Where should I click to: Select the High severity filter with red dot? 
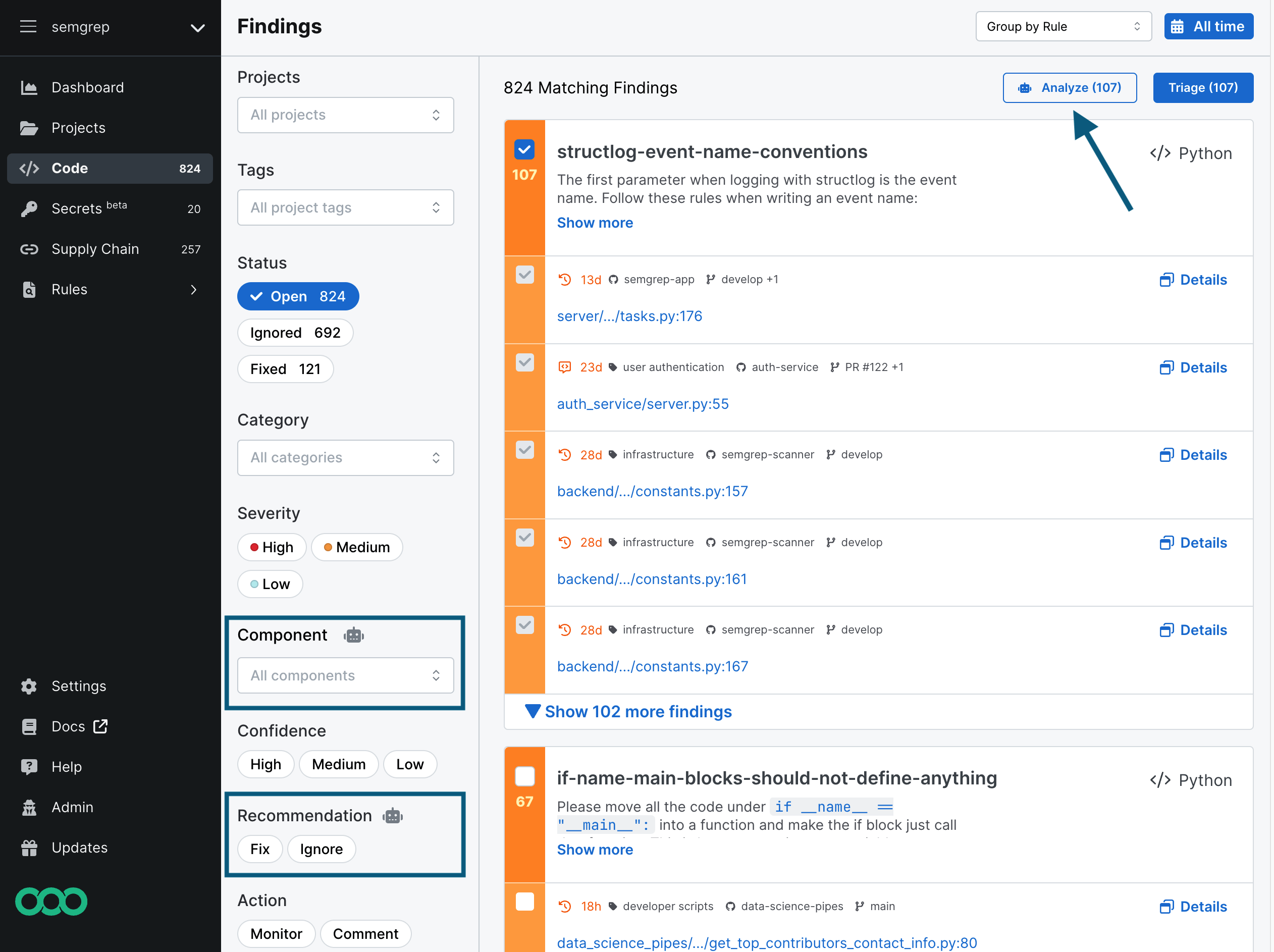pyautogui.click(x=271, y=547)
